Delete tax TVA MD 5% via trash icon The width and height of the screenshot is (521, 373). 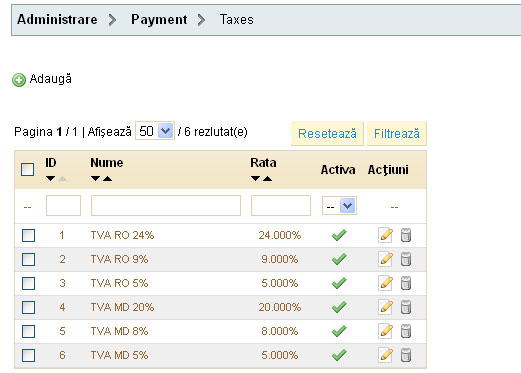[x=406, y=355]
